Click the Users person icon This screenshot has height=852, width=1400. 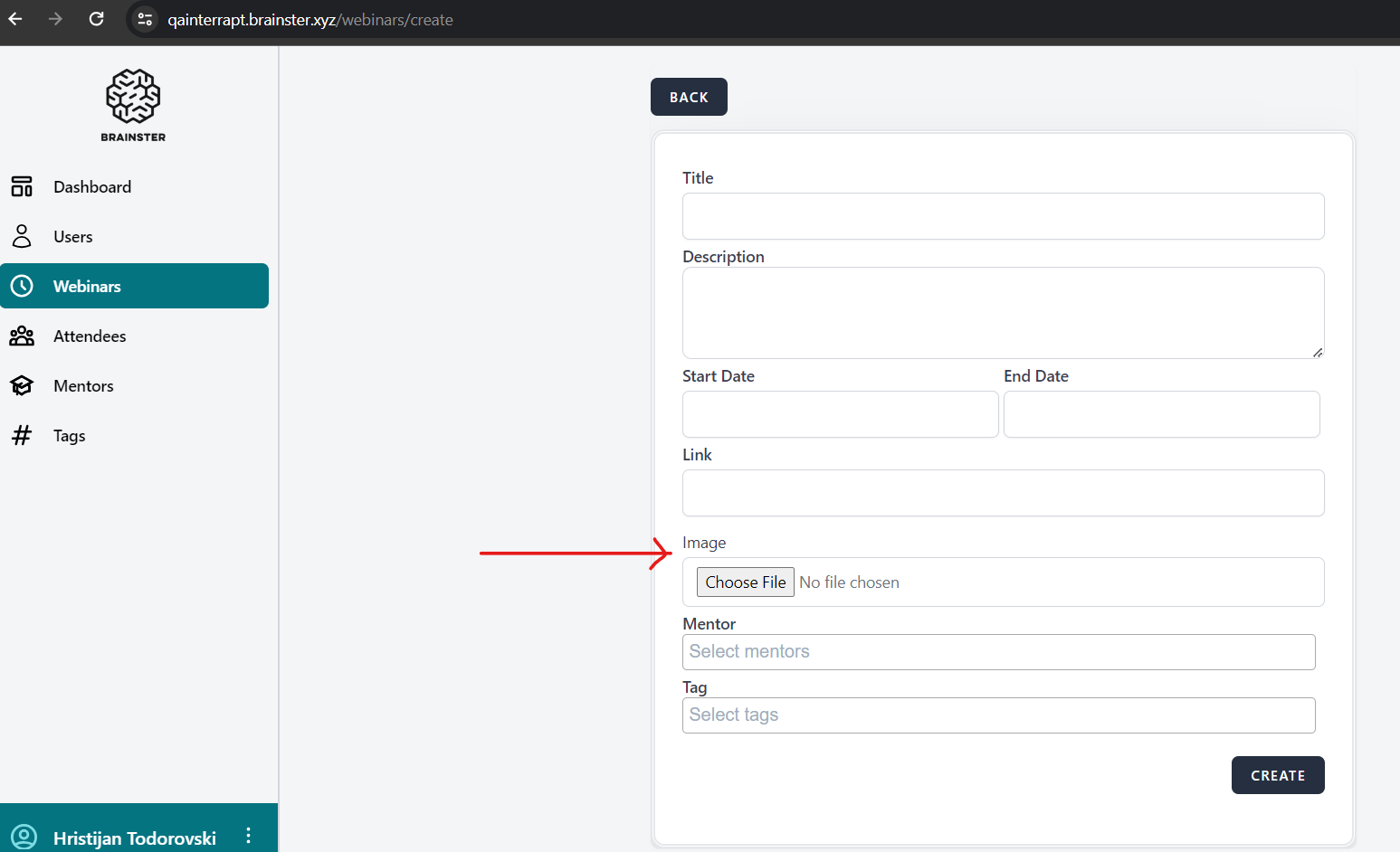click(x=22, y=236)
